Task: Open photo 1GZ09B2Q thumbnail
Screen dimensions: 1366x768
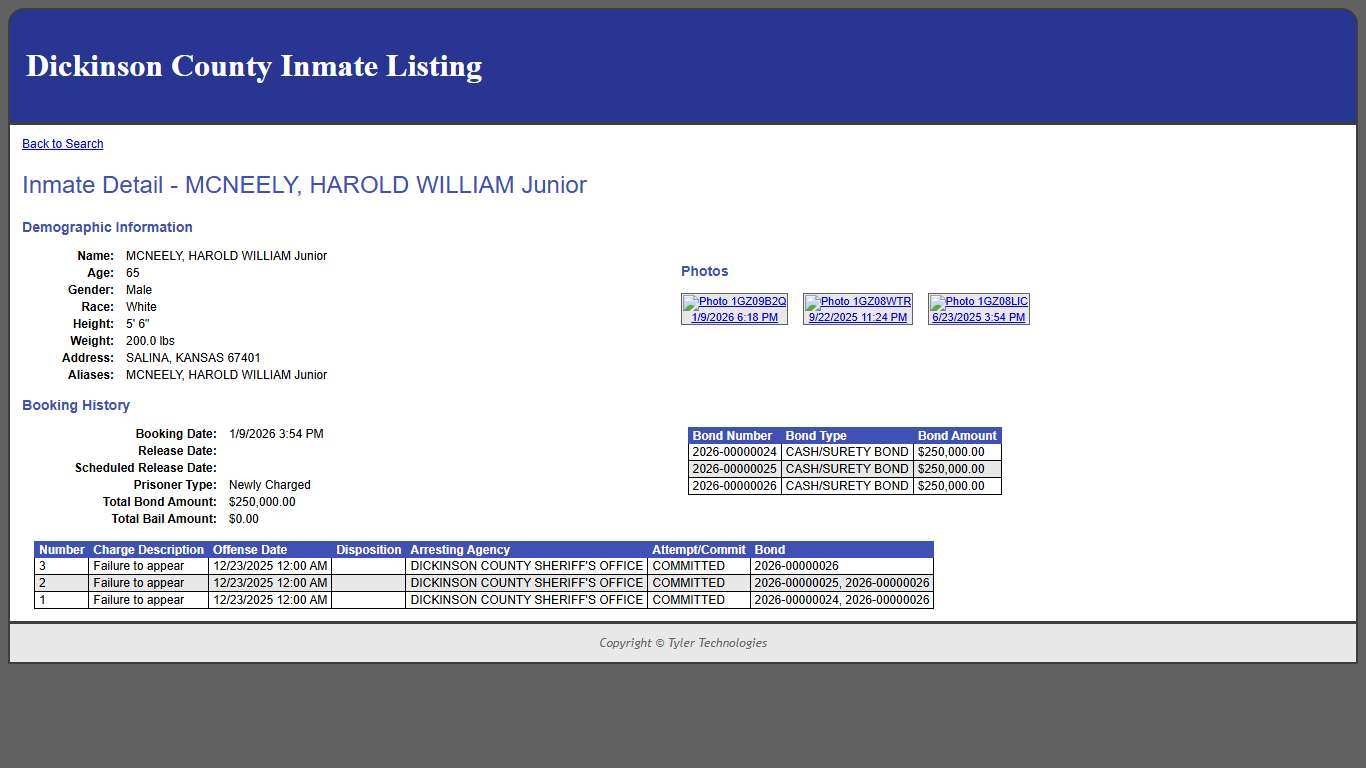Action: [734, 301]
